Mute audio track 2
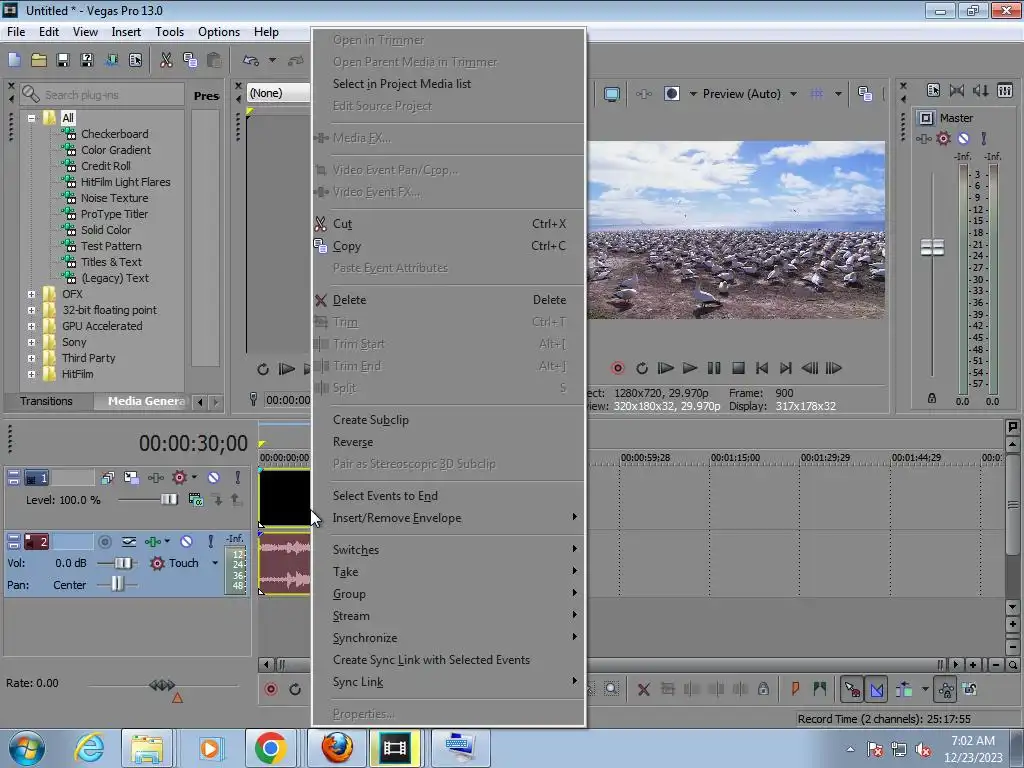 (x=186, y=541)
